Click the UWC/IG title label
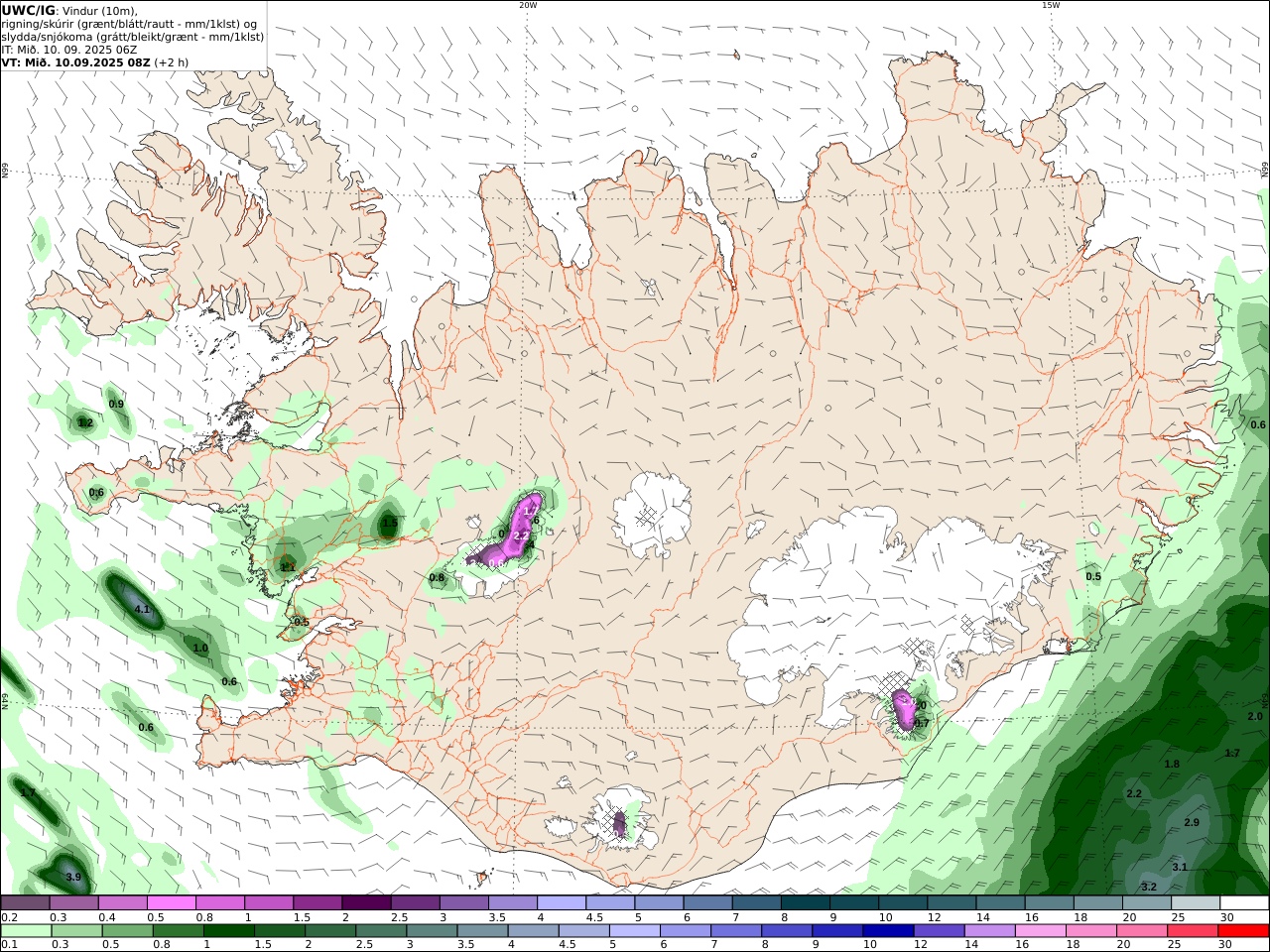The width and height of the screenshot is (1270, 952). tap(28, 10)
